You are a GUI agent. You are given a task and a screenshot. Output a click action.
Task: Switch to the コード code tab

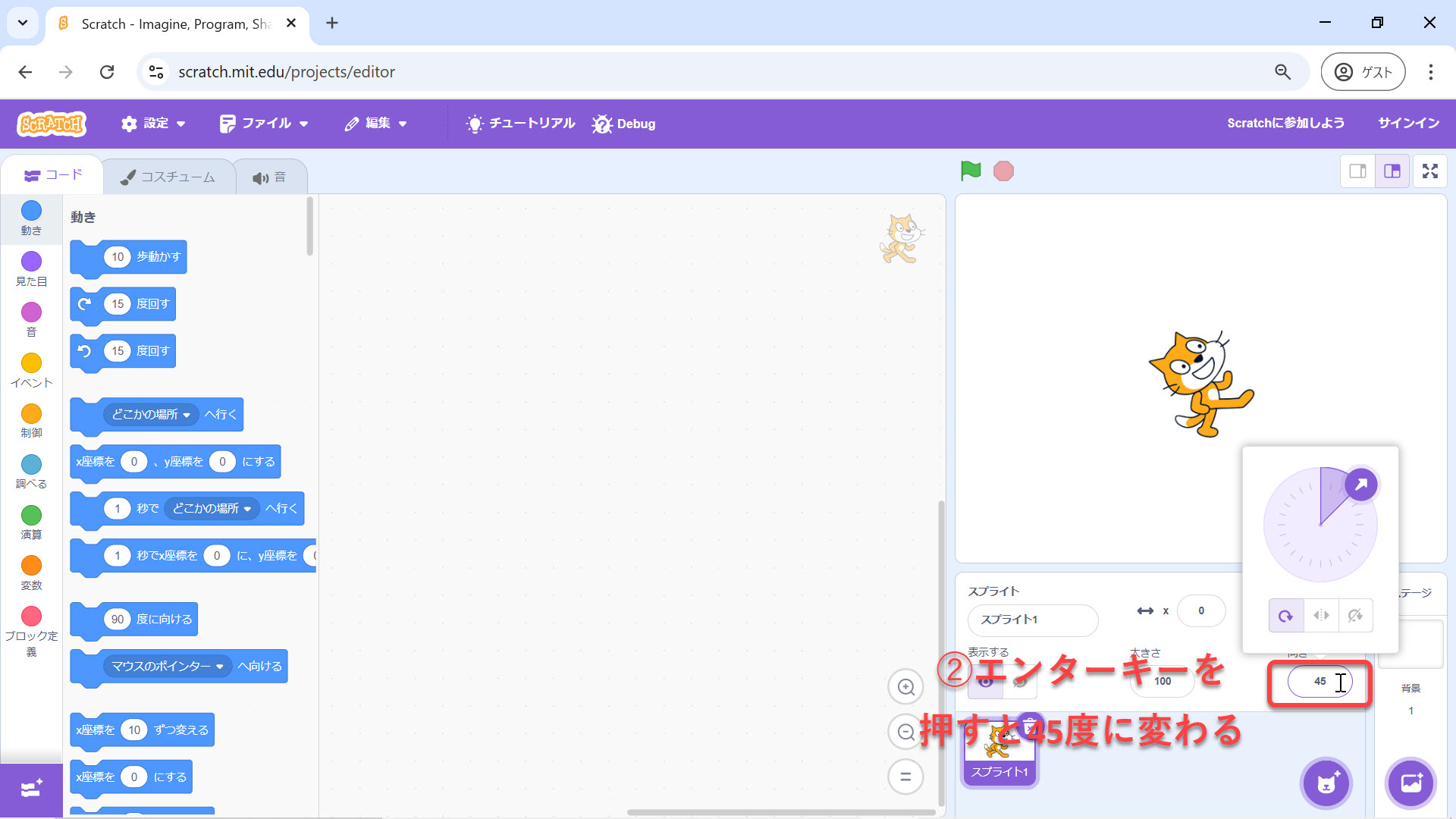coord(53,175)
